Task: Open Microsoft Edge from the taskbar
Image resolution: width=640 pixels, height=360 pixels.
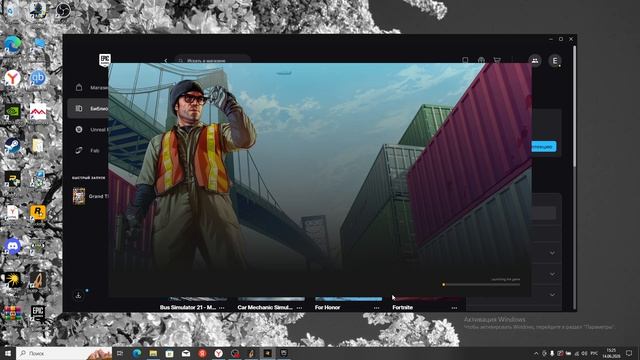Action: click(137, 353)
